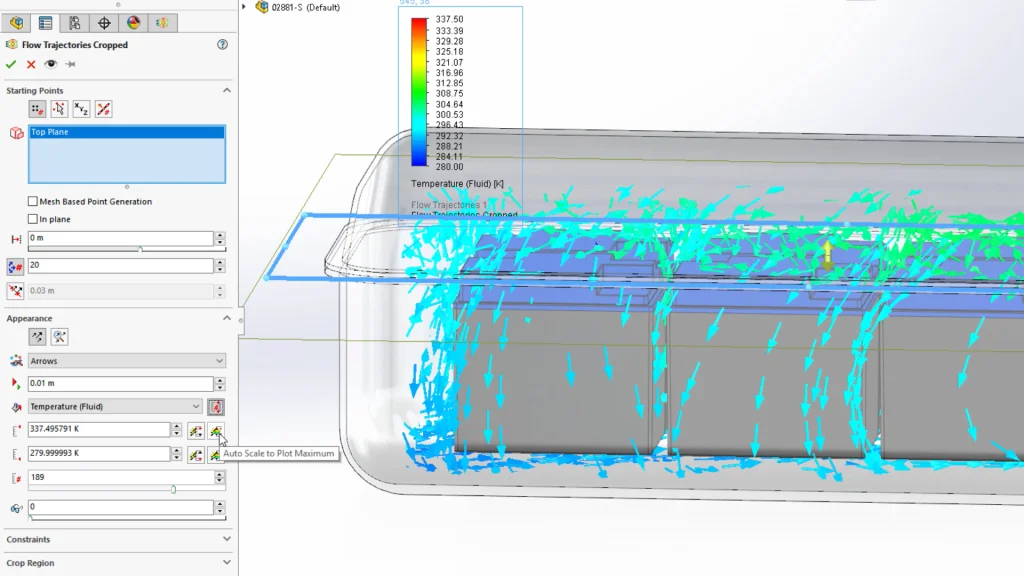This screenshot has height=576, width=1024.
Task: Toggle the eye preview icon
Action: point(51,64)
